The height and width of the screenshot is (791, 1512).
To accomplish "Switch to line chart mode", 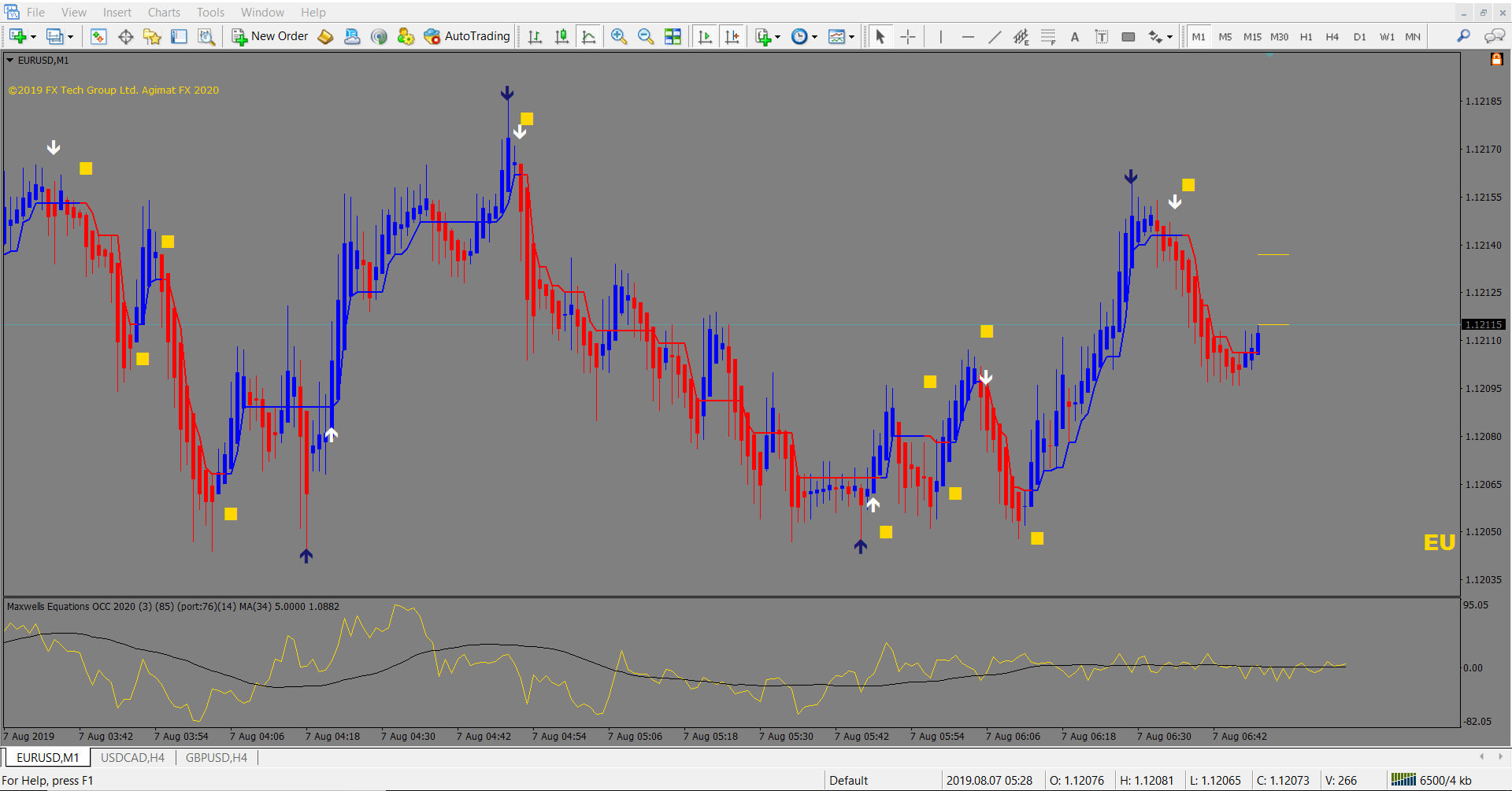I will tap(588, 36).
